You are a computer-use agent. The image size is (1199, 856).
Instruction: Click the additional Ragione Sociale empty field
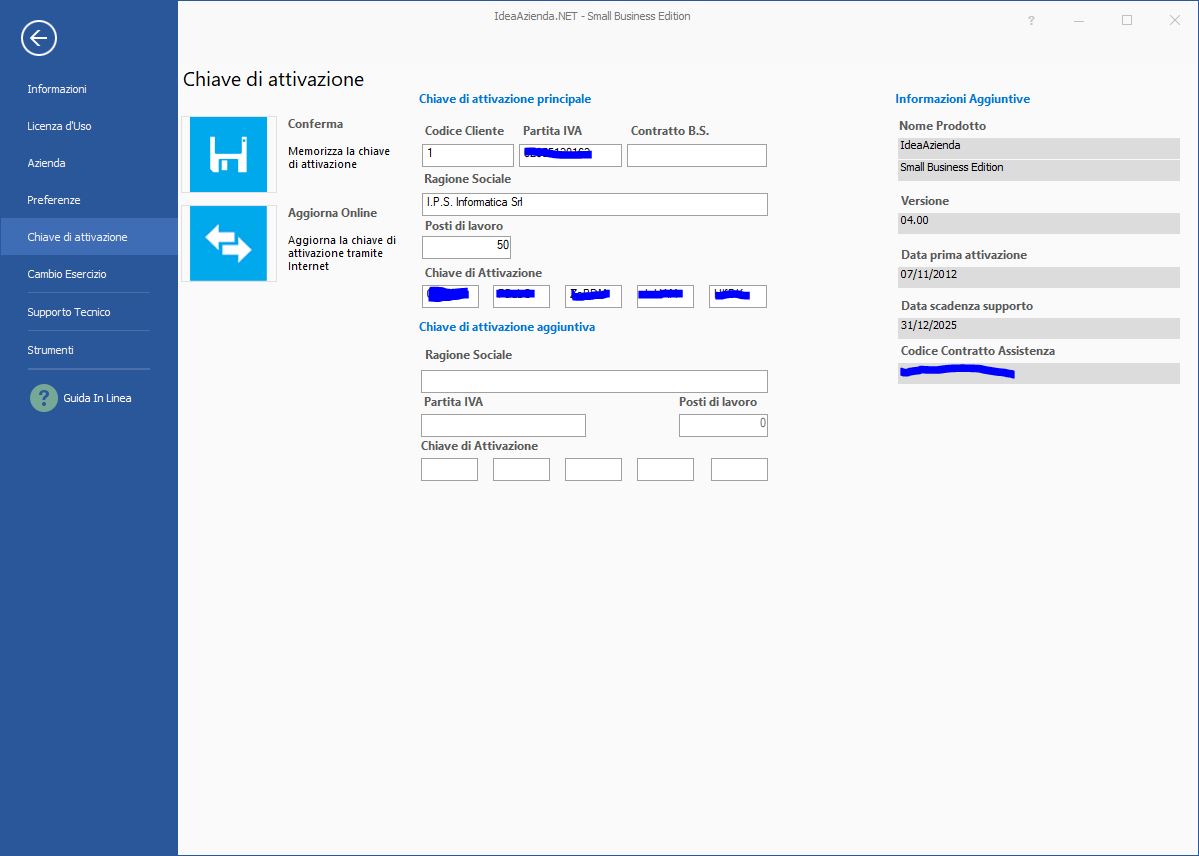pos(594,381)
